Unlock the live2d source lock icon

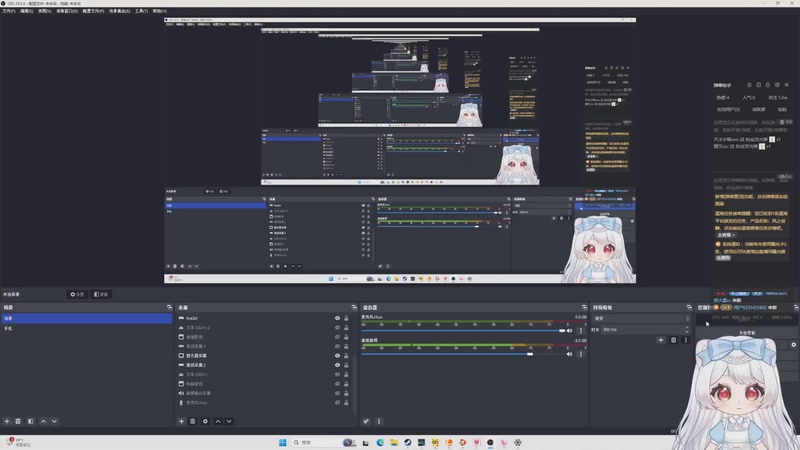coord(346,318)
